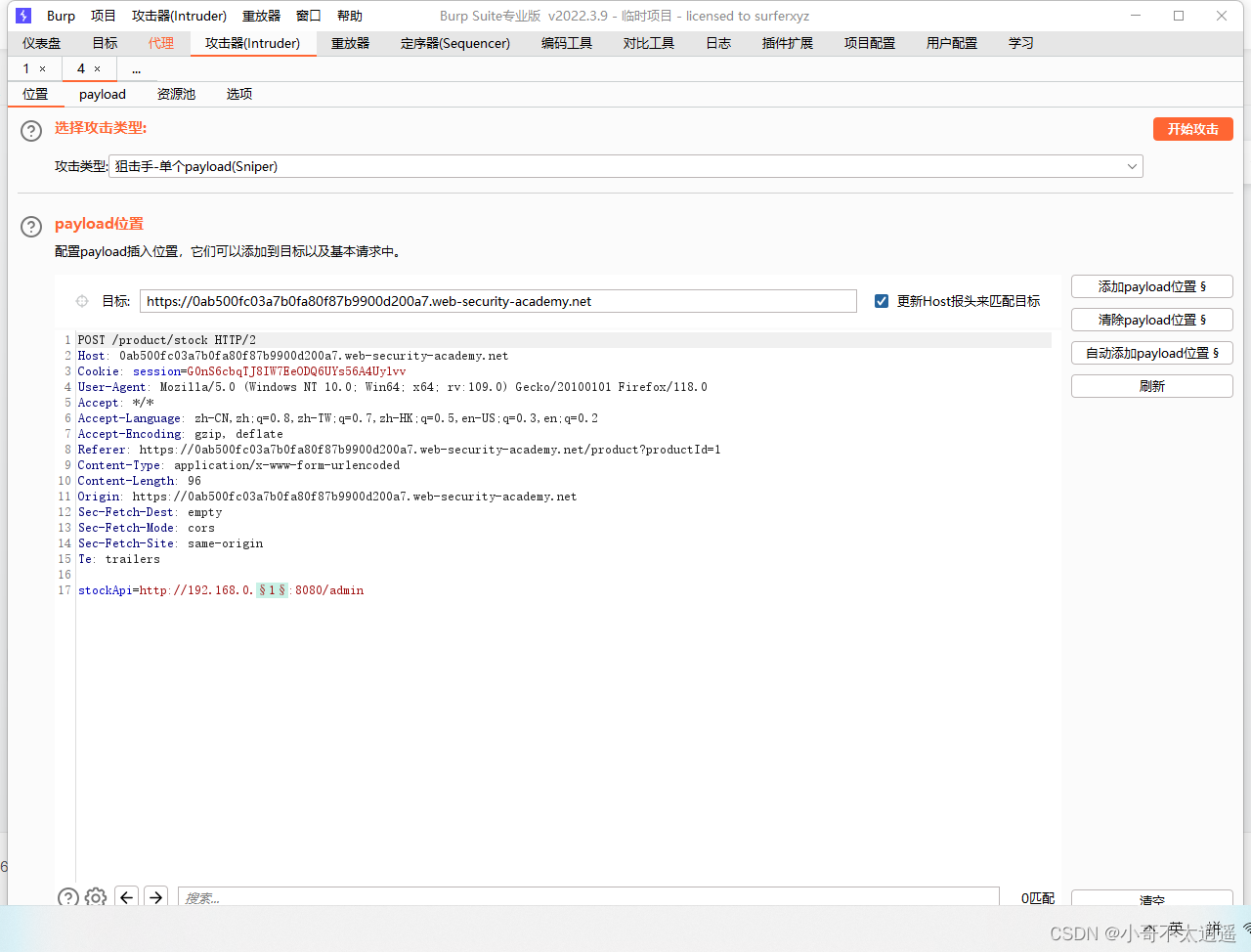This screenshot has height=952, width=1251.
Task: Switch to 选项 sub-tab
Action: click(x=239, y=94)
